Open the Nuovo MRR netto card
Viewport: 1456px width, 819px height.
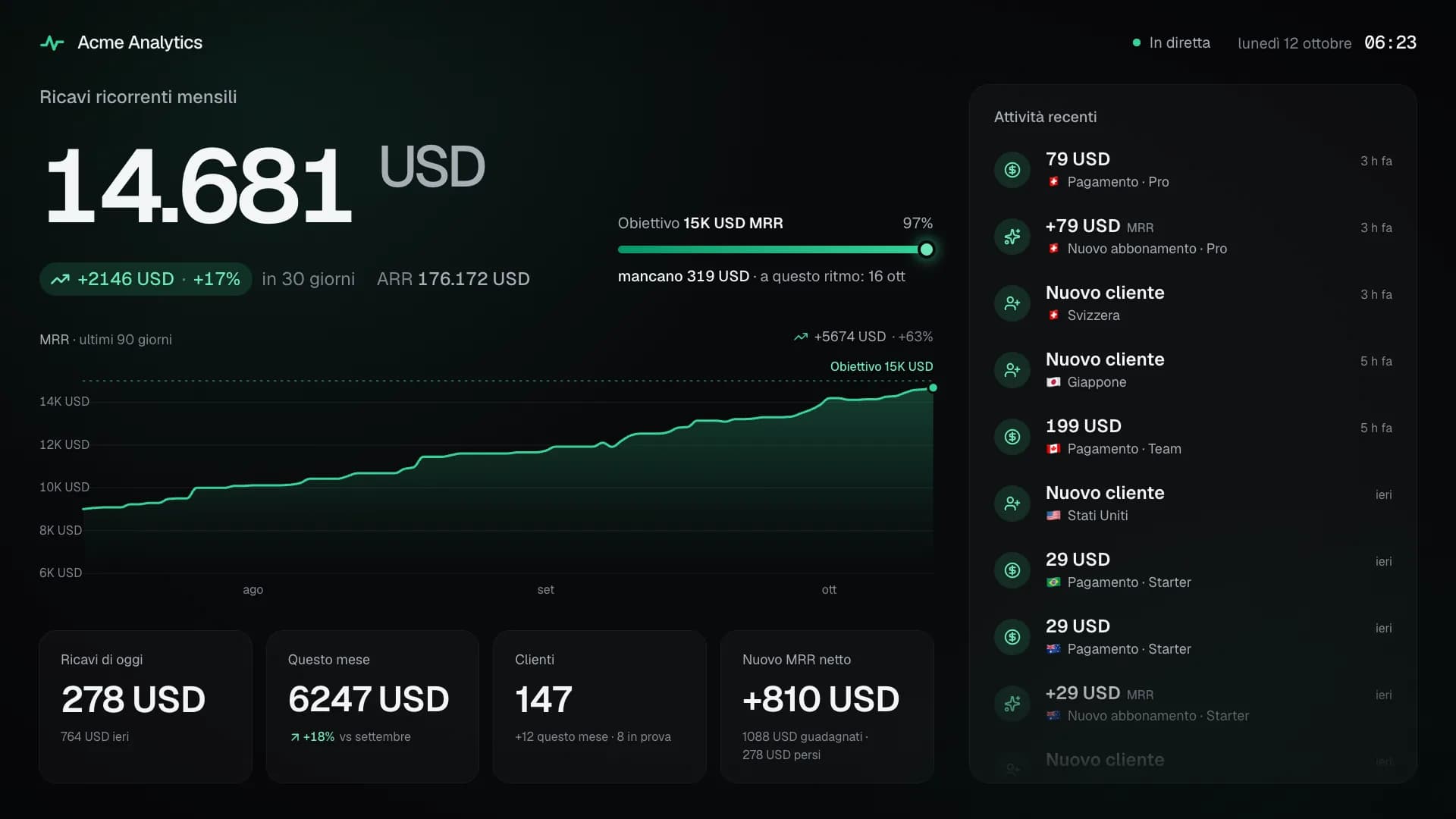click(827, 706)
